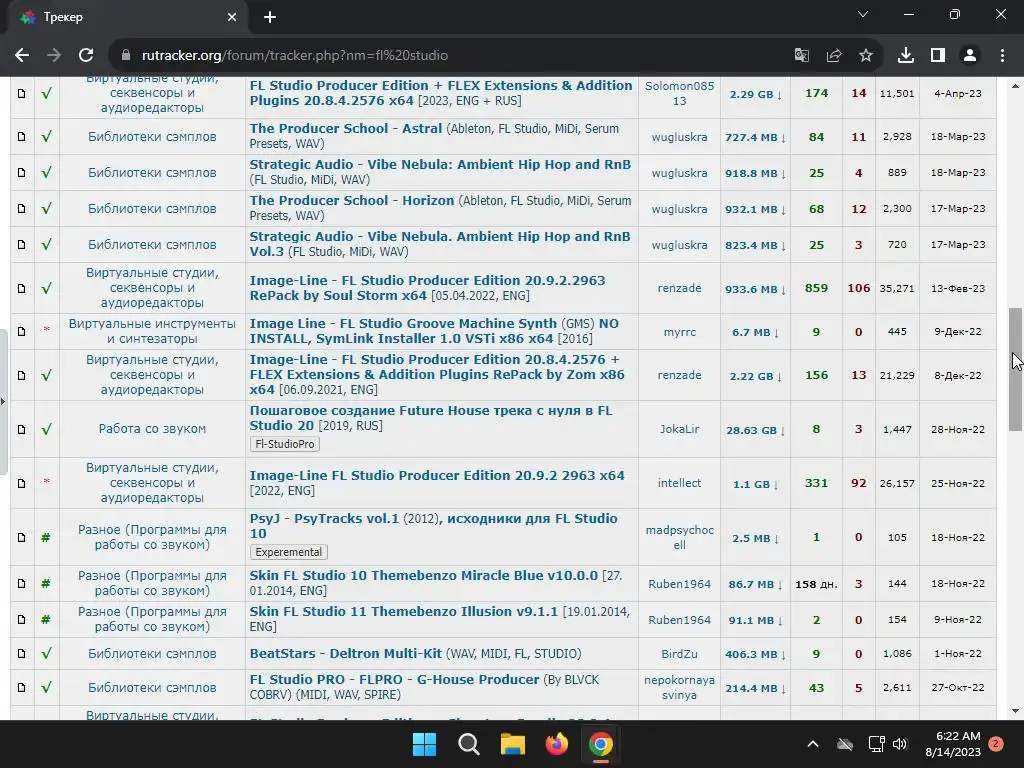
Task: Open the Google Translate icon in address bar
Action: [801, 56]
